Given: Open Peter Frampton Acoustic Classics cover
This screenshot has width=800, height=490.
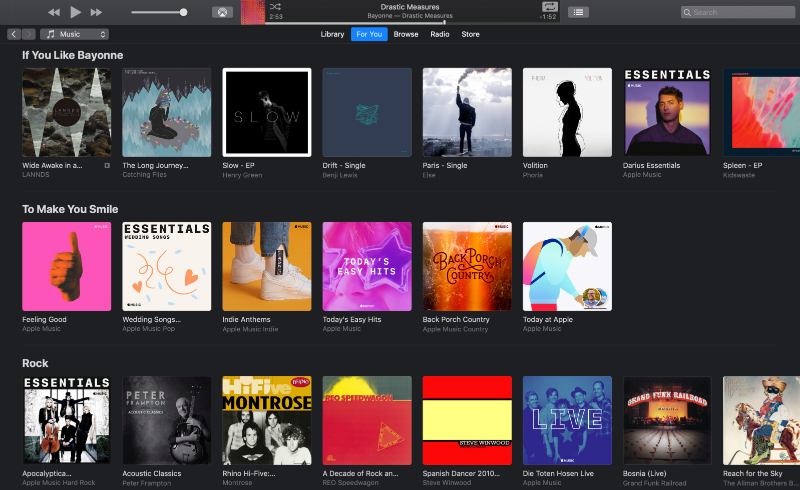Looking at the screenshot, I should (x=166, y=421).
